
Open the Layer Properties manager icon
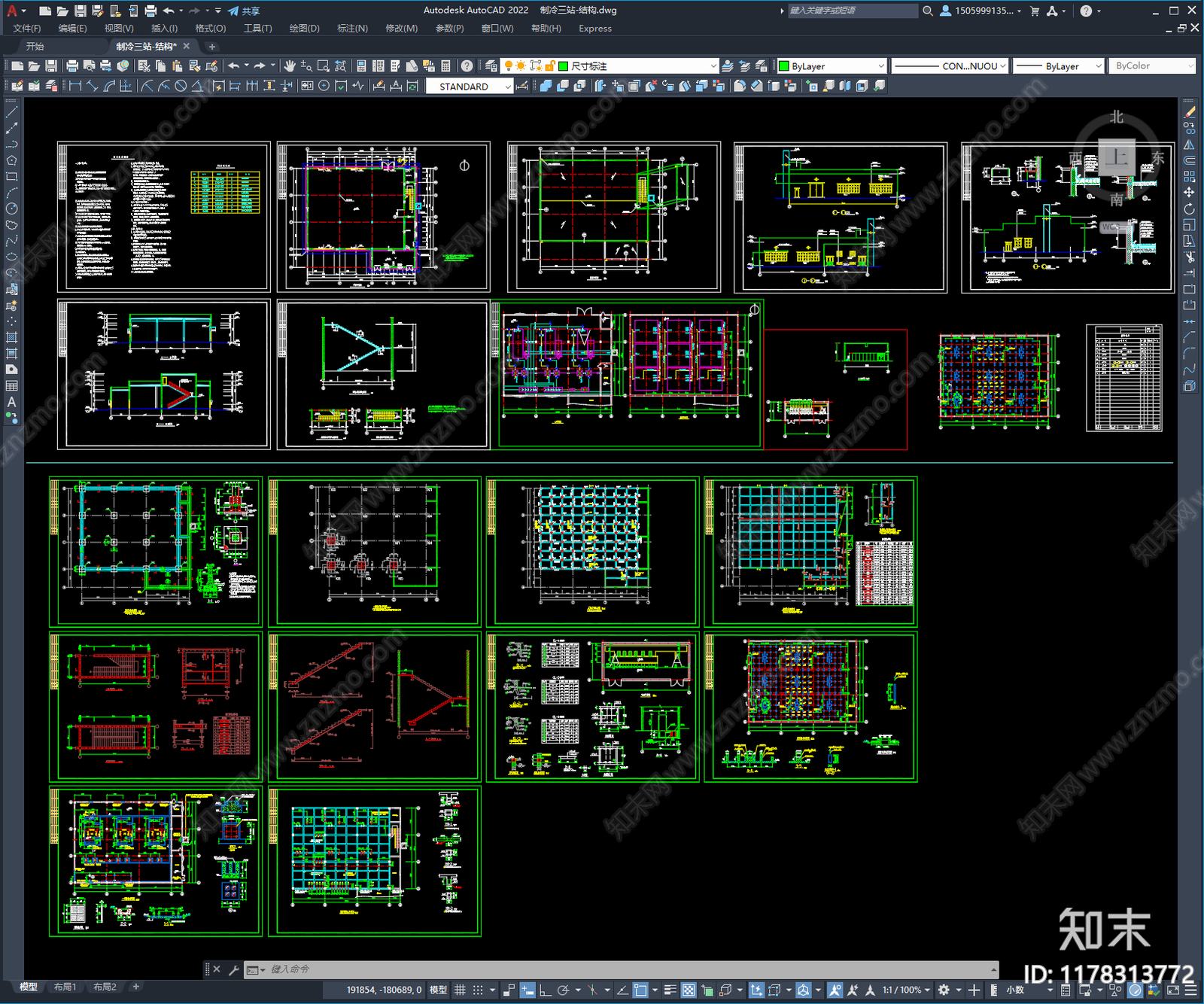click(x=491, y=66)
